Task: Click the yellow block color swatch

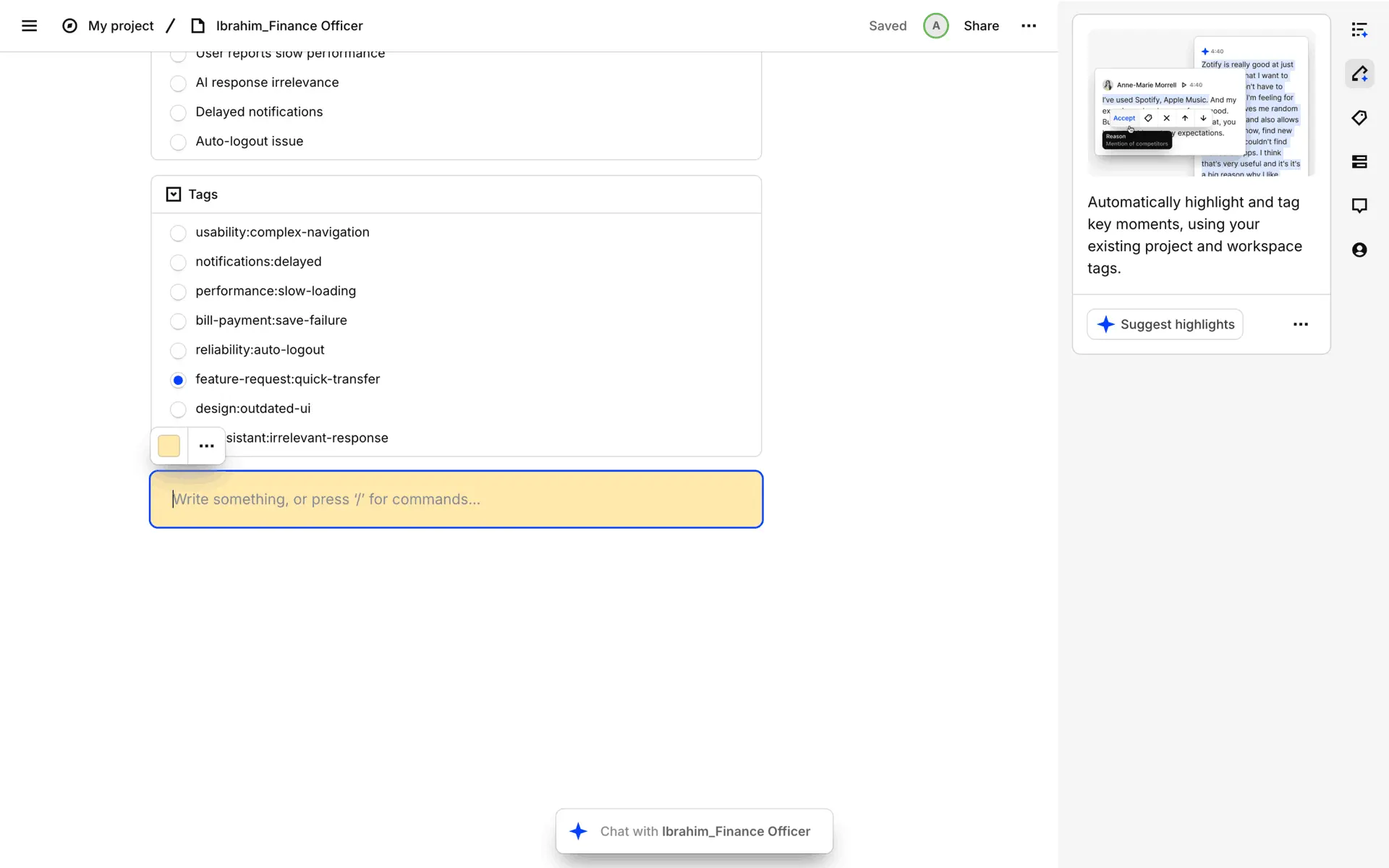Action: [x=169, y=446]
